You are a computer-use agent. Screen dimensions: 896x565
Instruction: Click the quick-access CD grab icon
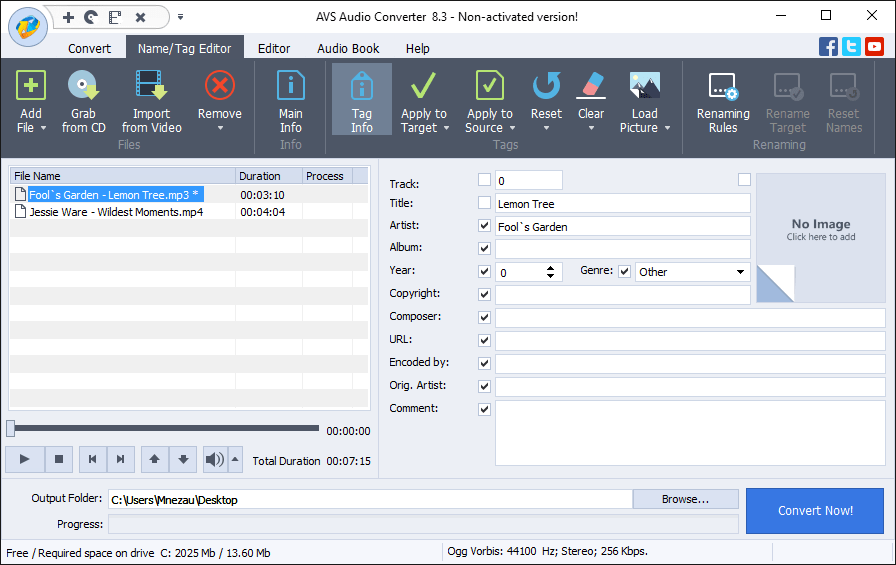point(91,18)
